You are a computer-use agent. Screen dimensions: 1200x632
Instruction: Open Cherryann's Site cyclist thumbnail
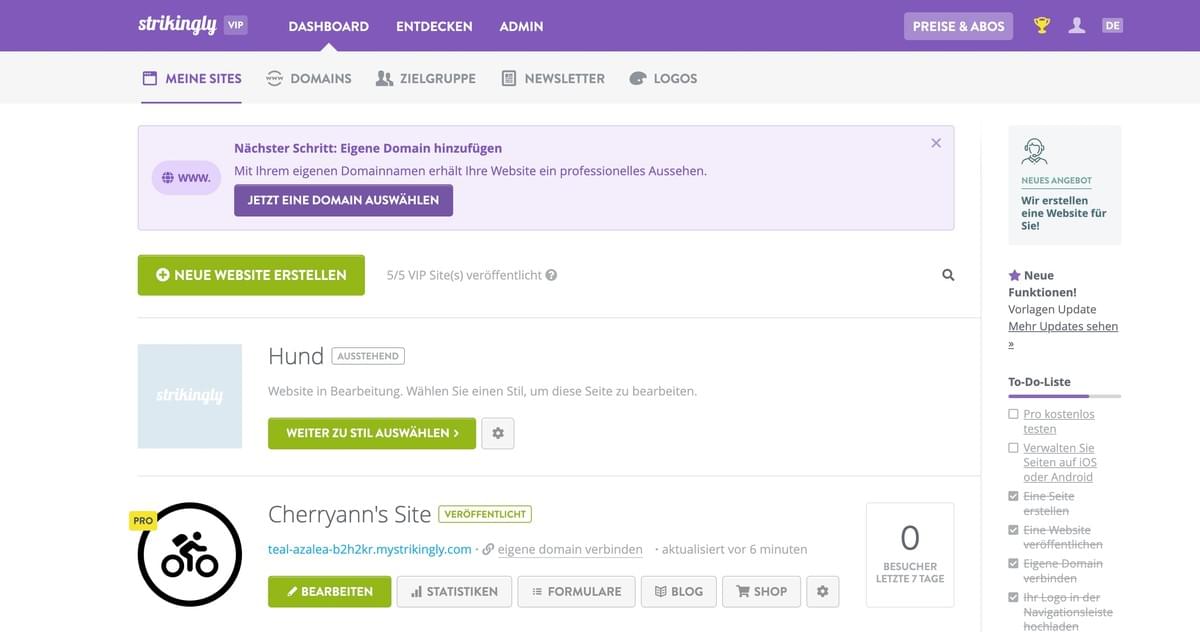pyautogui.click(x=190, y=554)
